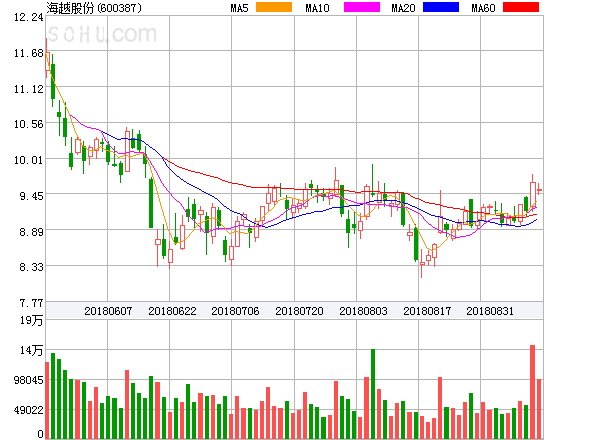The height and width of the screenshot is (440, 600).
Task: Click the red MA60 legend swatch
Action: 521,7
